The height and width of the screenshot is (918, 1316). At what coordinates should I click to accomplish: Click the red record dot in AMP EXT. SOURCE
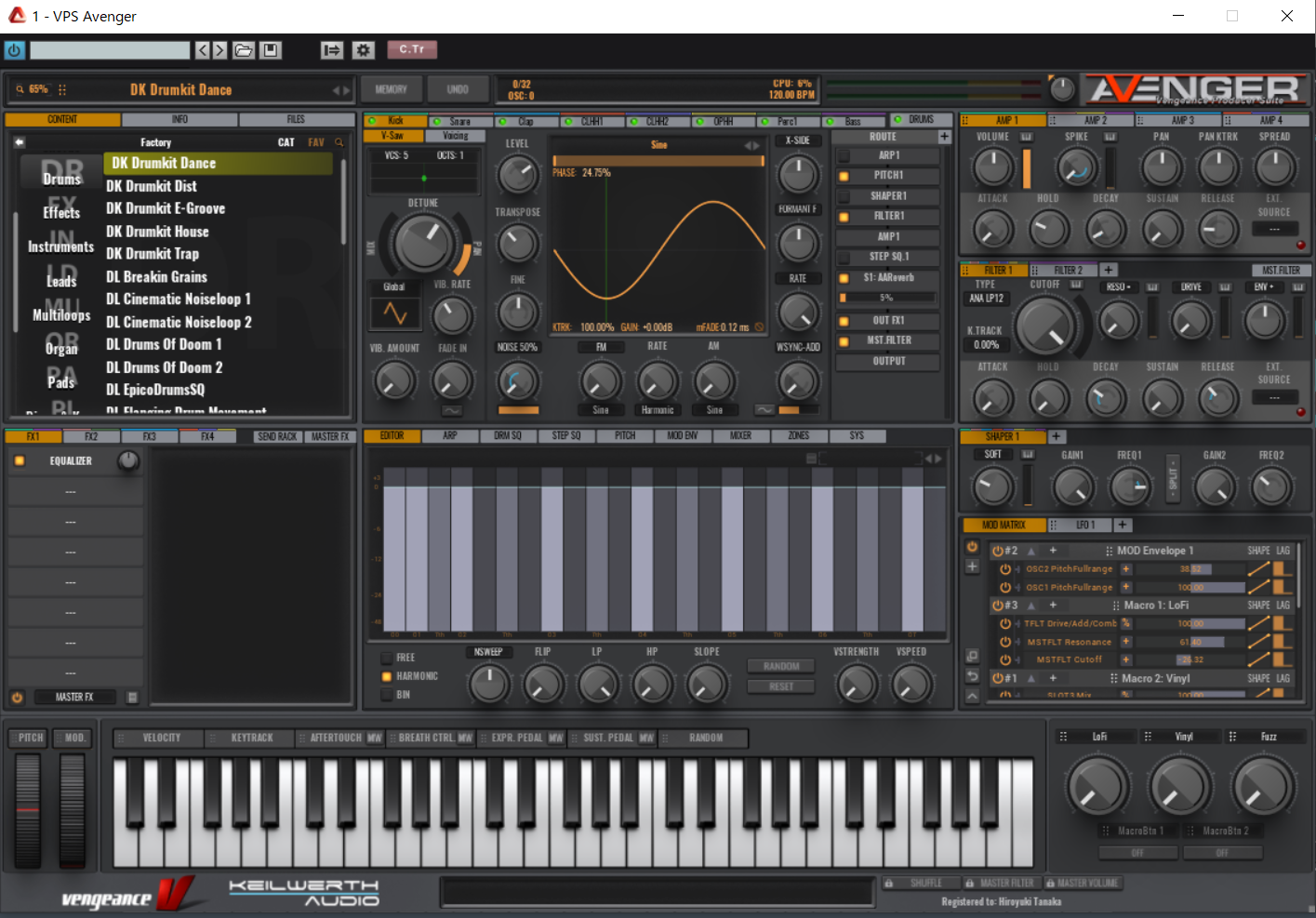(x=1301, y=245)
